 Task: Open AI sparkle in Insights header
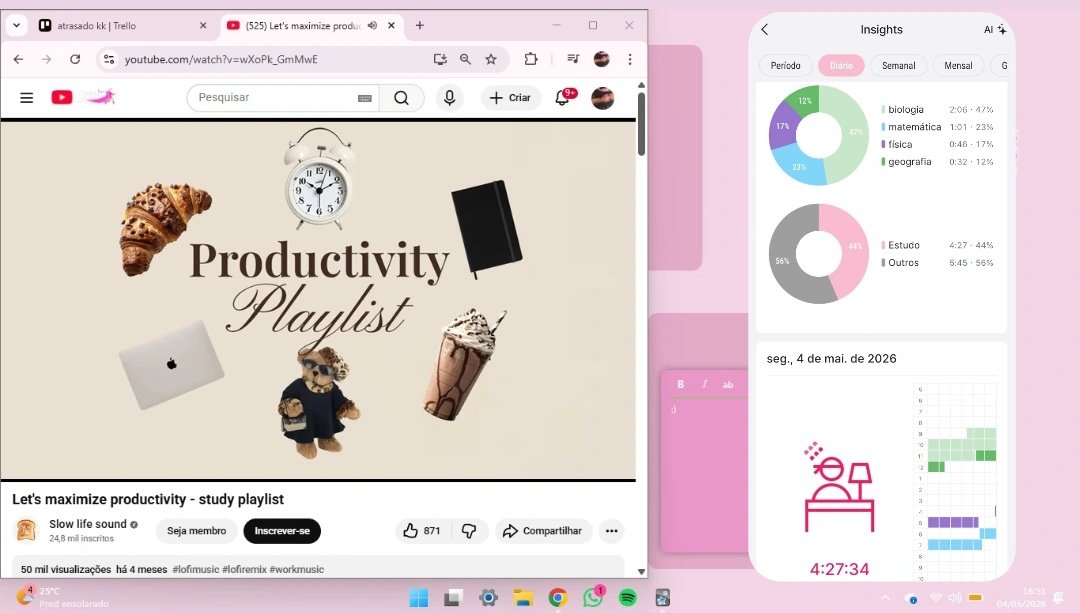pyautogui.click(x=995, y=30)
